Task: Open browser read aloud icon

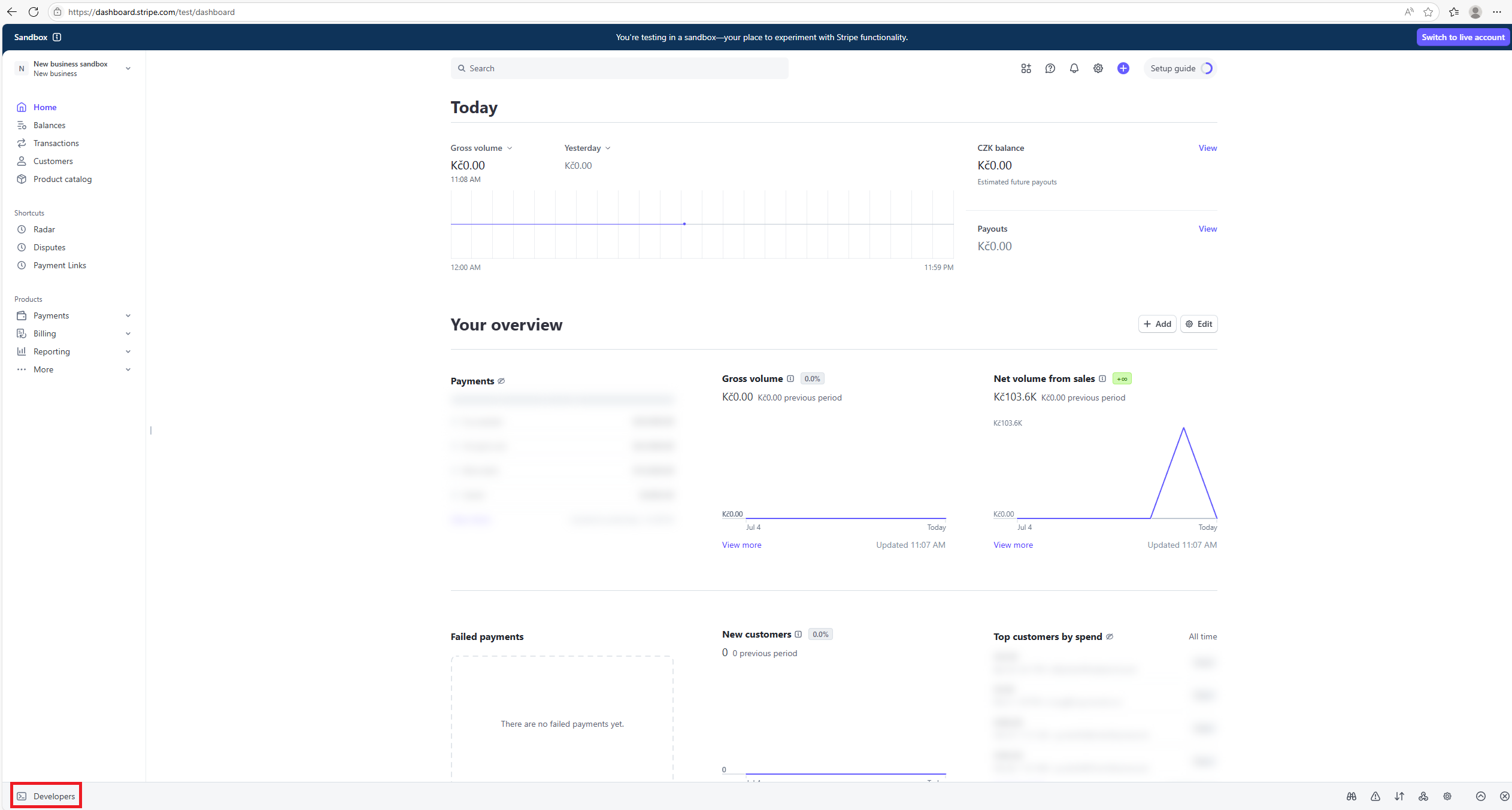Action: click(1409, 12)
